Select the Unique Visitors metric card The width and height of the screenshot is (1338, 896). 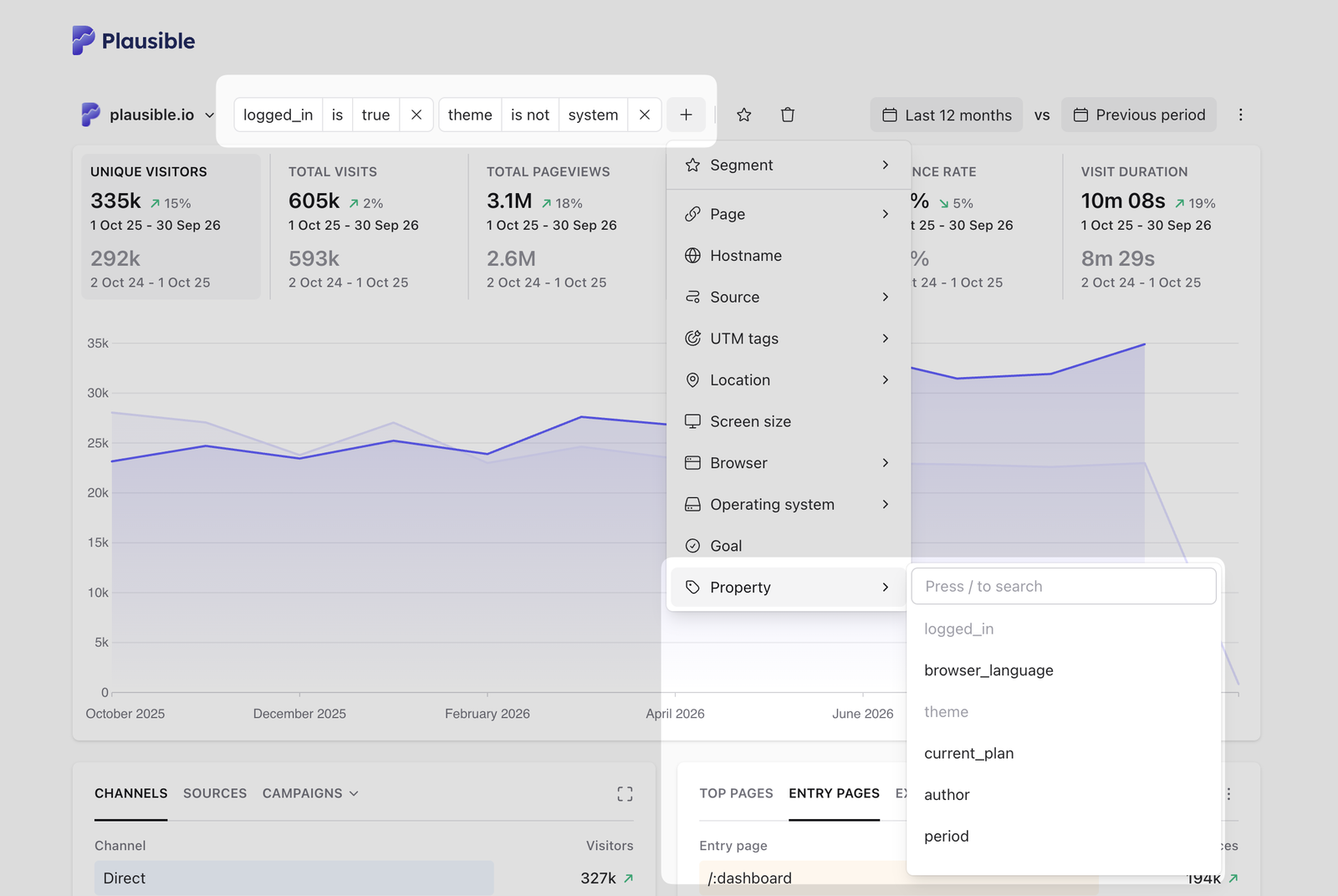171,227
